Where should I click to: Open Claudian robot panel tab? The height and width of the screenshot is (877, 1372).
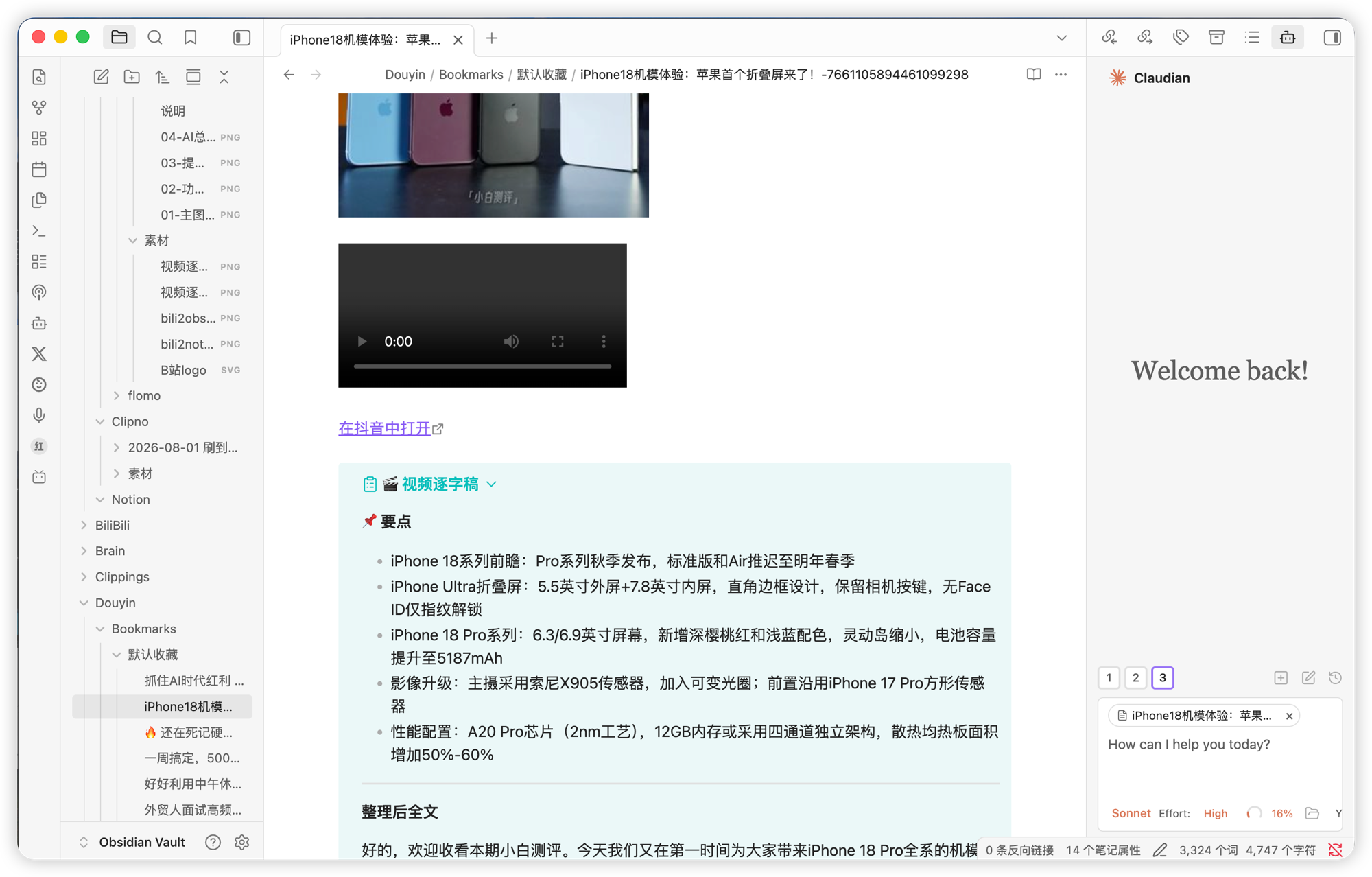point(1288,38)
